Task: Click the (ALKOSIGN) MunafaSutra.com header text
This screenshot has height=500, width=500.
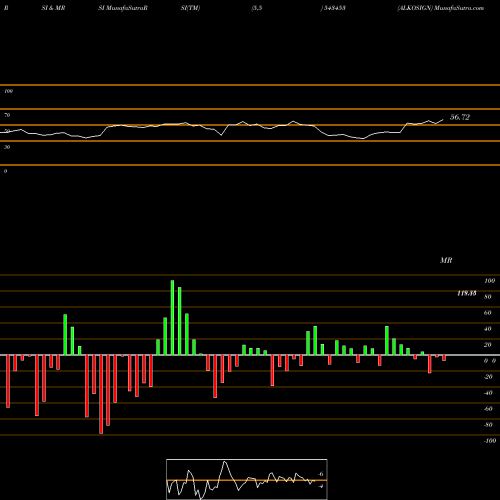Action: pos(440,8)
